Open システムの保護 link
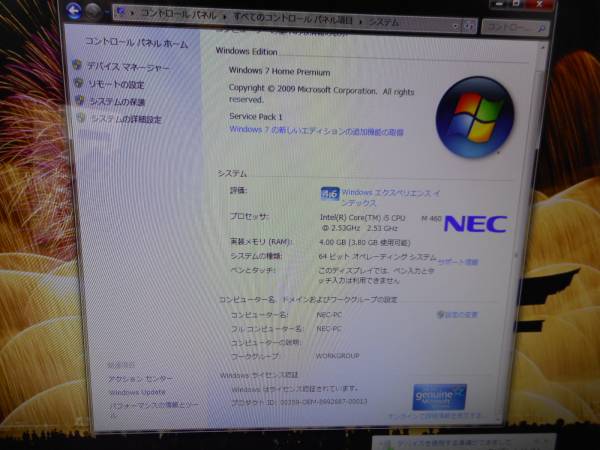Image resolution: width=600 pixels, height=450 pixels. (117, 102)
